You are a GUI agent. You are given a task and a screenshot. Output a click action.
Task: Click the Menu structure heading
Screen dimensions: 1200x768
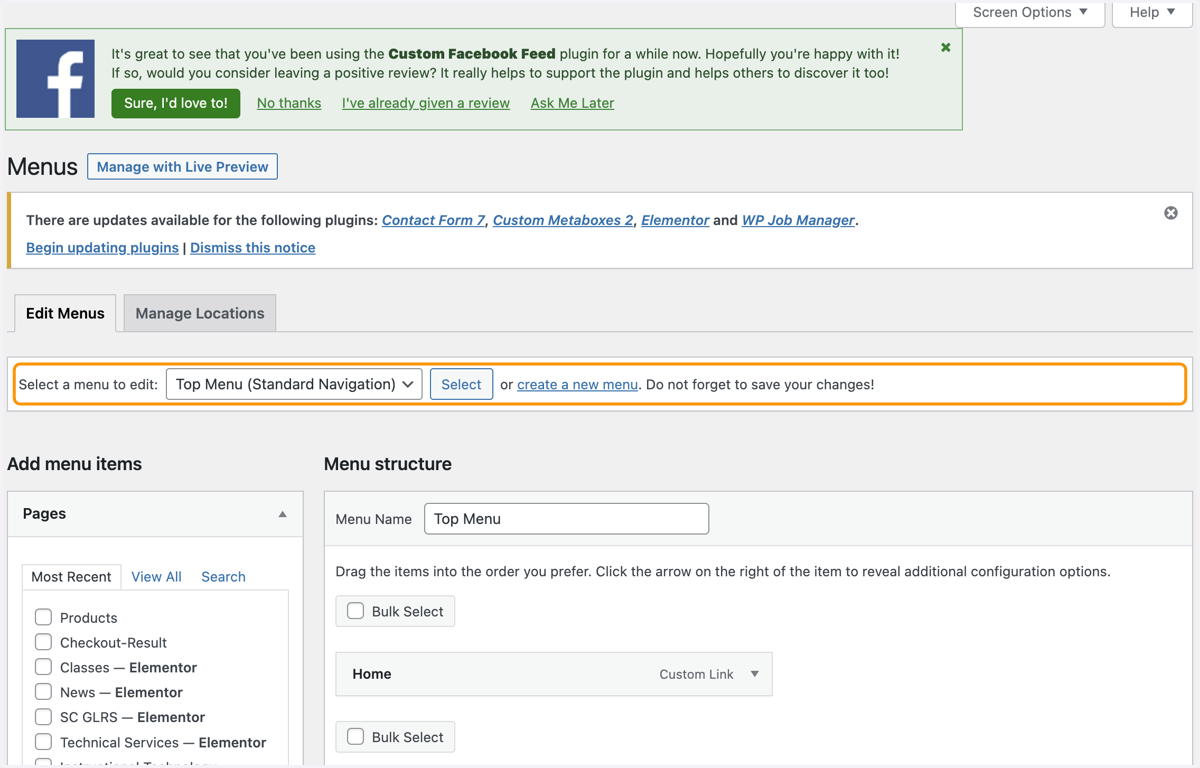pyautogui.click(x=388, y=464)
